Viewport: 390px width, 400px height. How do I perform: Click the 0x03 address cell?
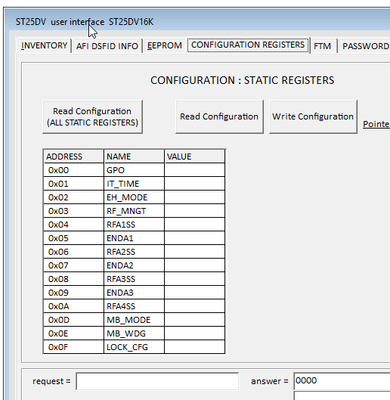click(73, 211)
